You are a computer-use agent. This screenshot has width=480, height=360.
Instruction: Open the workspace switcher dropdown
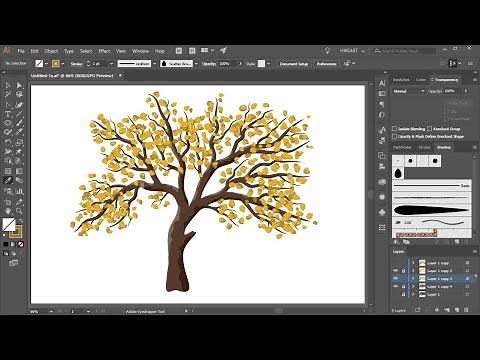click(x=352, y=51)
